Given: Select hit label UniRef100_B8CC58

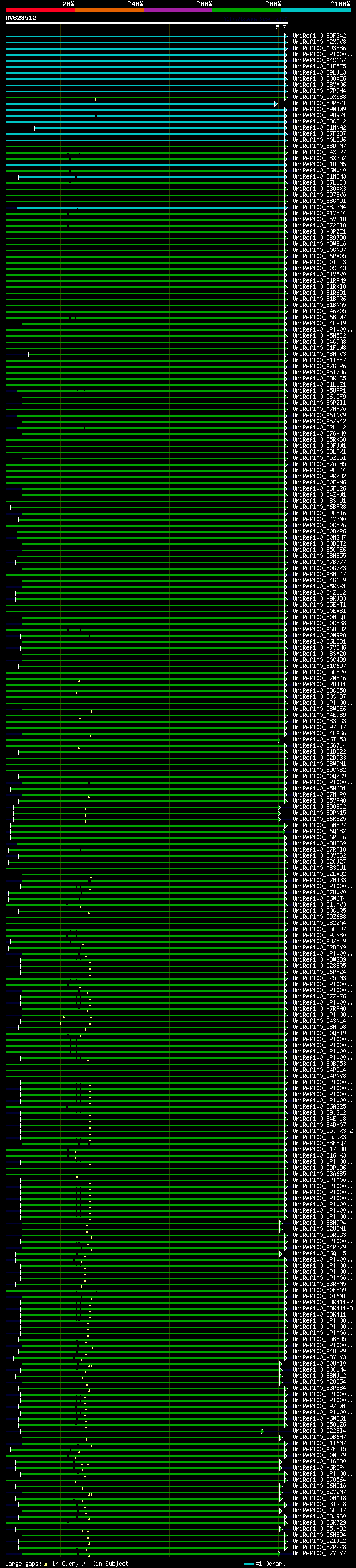Looking at the screenshot, I should tap(319, 691).
